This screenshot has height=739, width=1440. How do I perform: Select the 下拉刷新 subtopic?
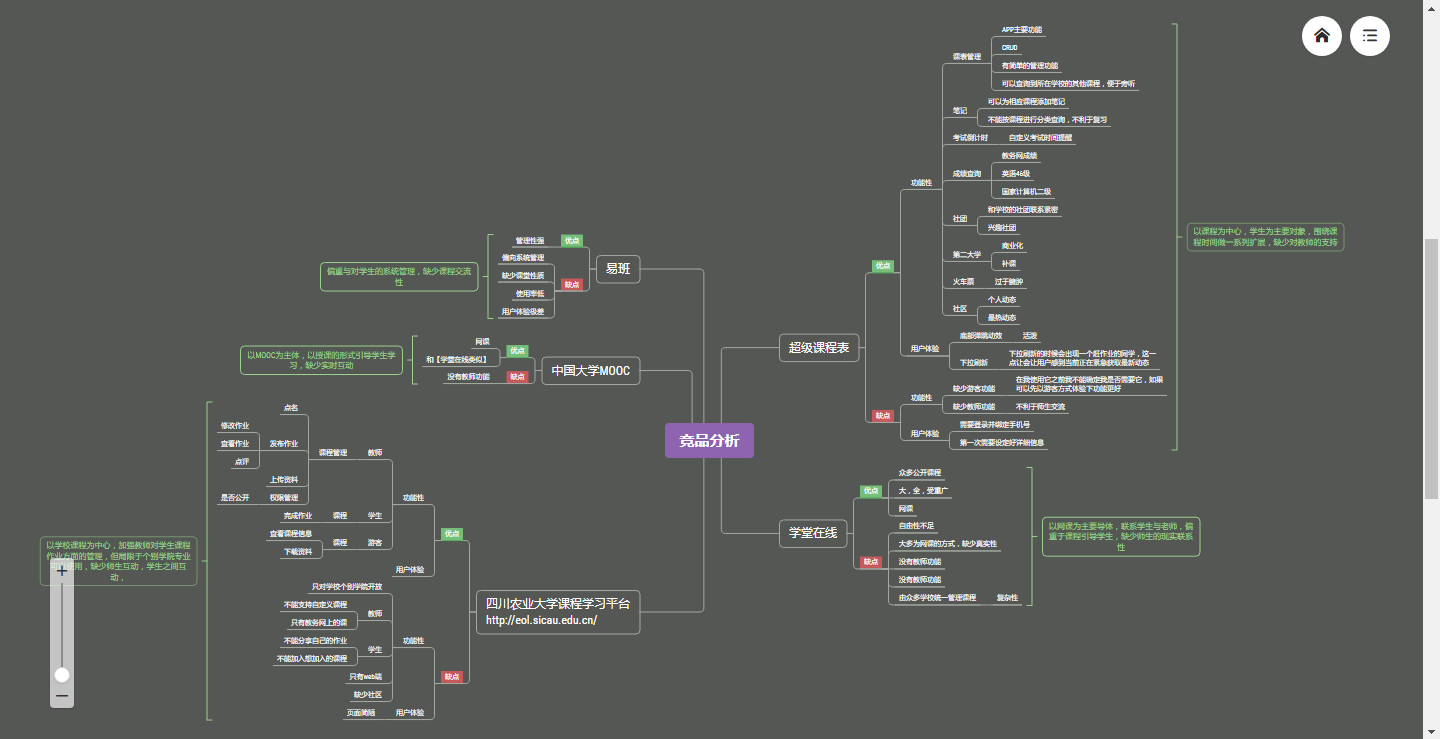(974, 362)
